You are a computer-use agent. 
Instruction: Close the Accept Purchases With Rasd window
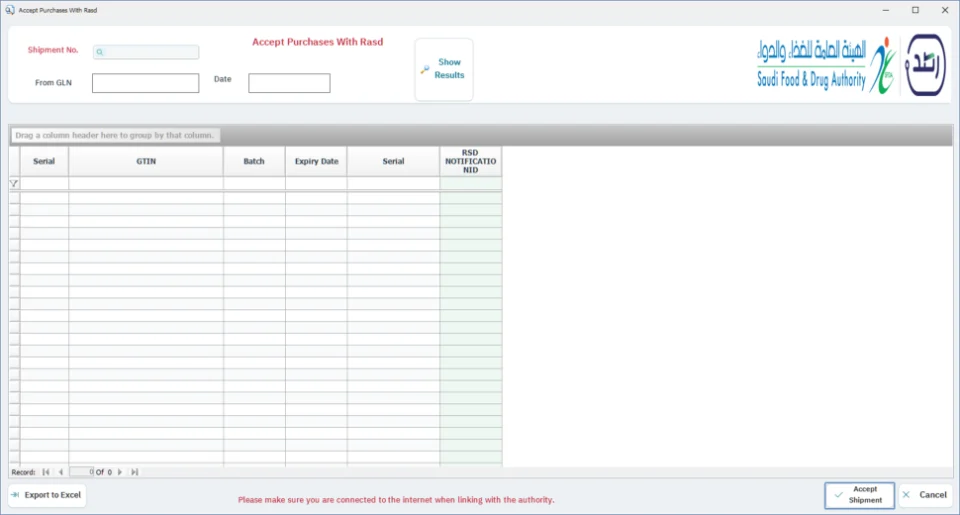(945, 10)
